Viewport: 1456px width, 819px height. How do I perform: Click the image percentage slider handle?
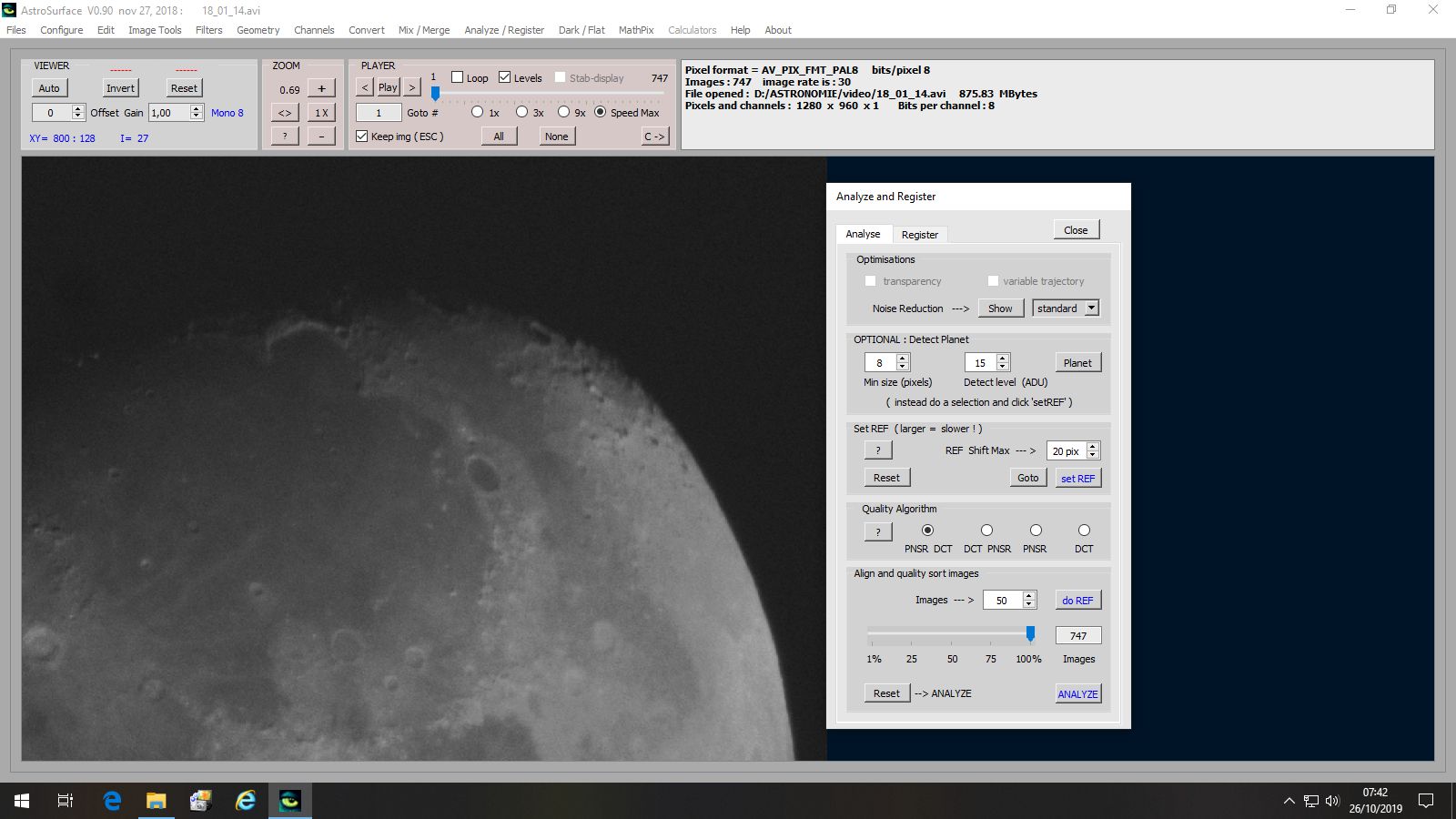[1030, 633]
